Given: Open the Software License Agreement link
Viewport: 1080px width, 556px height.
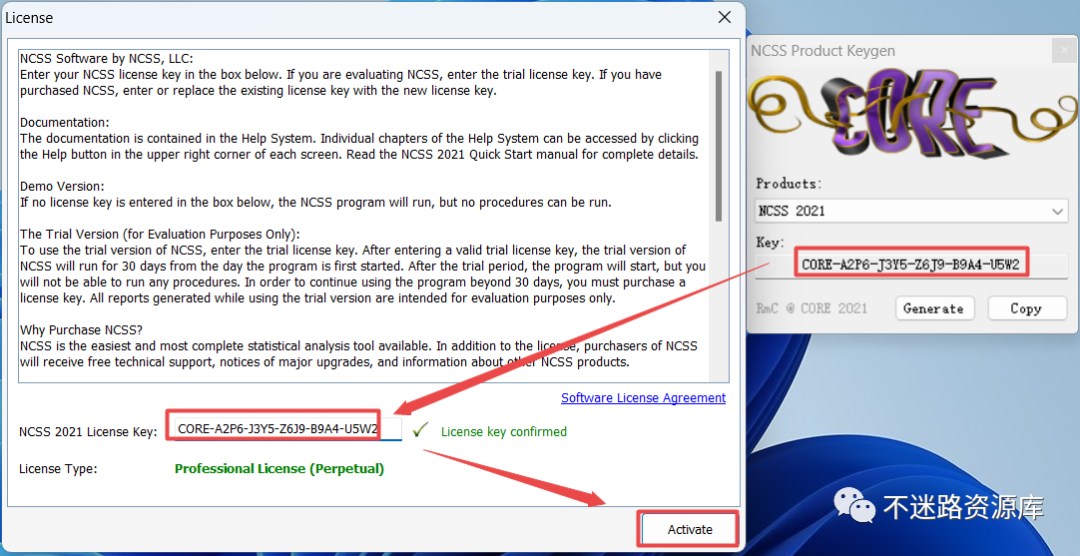Looking at the screenshot, I should point(643,398).
